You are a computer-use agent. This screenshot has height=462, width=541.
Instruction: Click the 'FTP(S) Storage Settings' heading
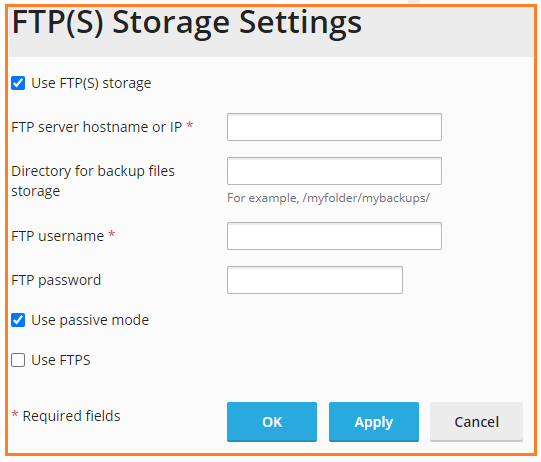pyautogui.click(x=187, y=23)
